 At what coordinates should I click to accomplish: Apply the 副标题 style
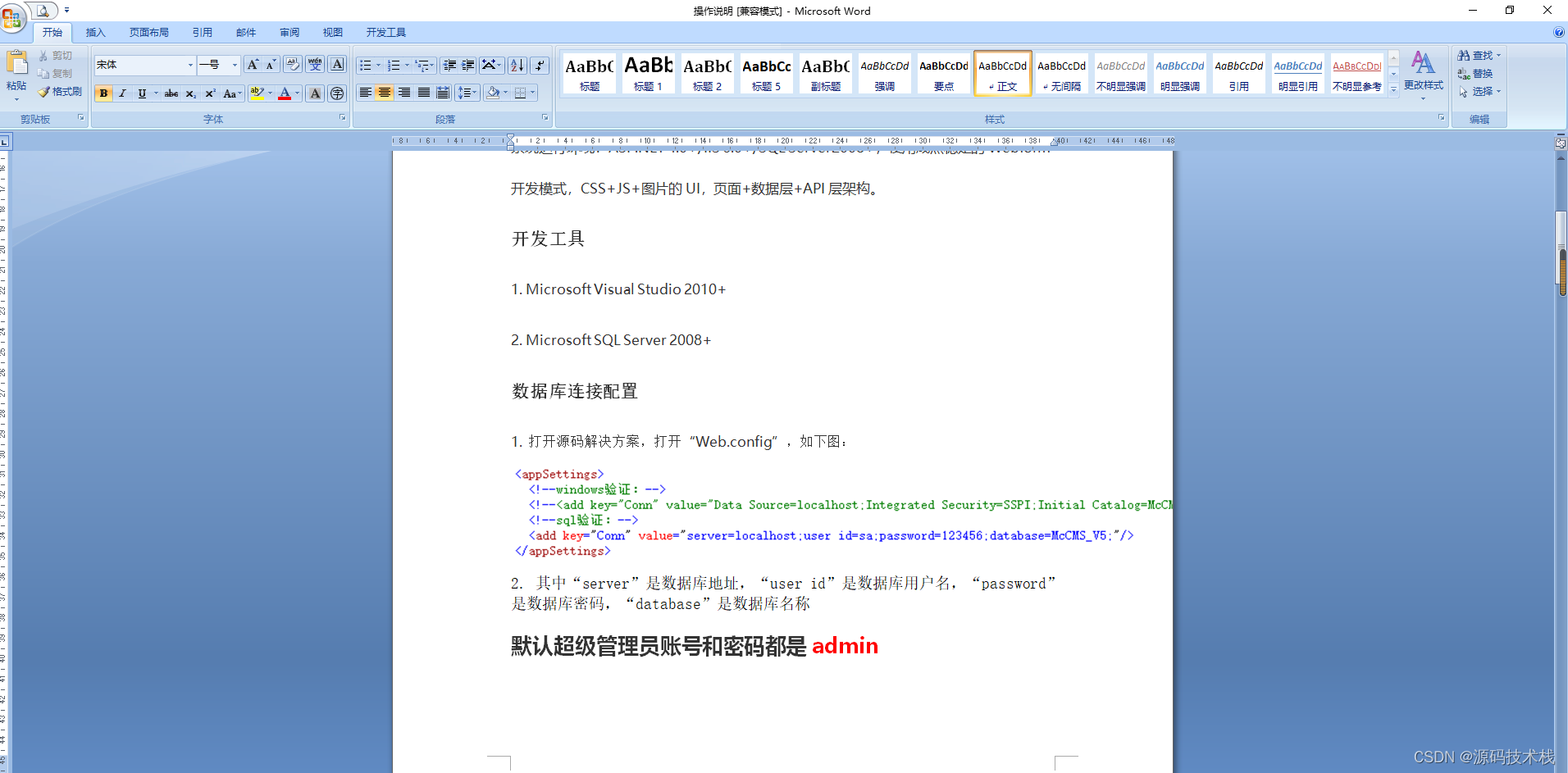tap(825, 72)
